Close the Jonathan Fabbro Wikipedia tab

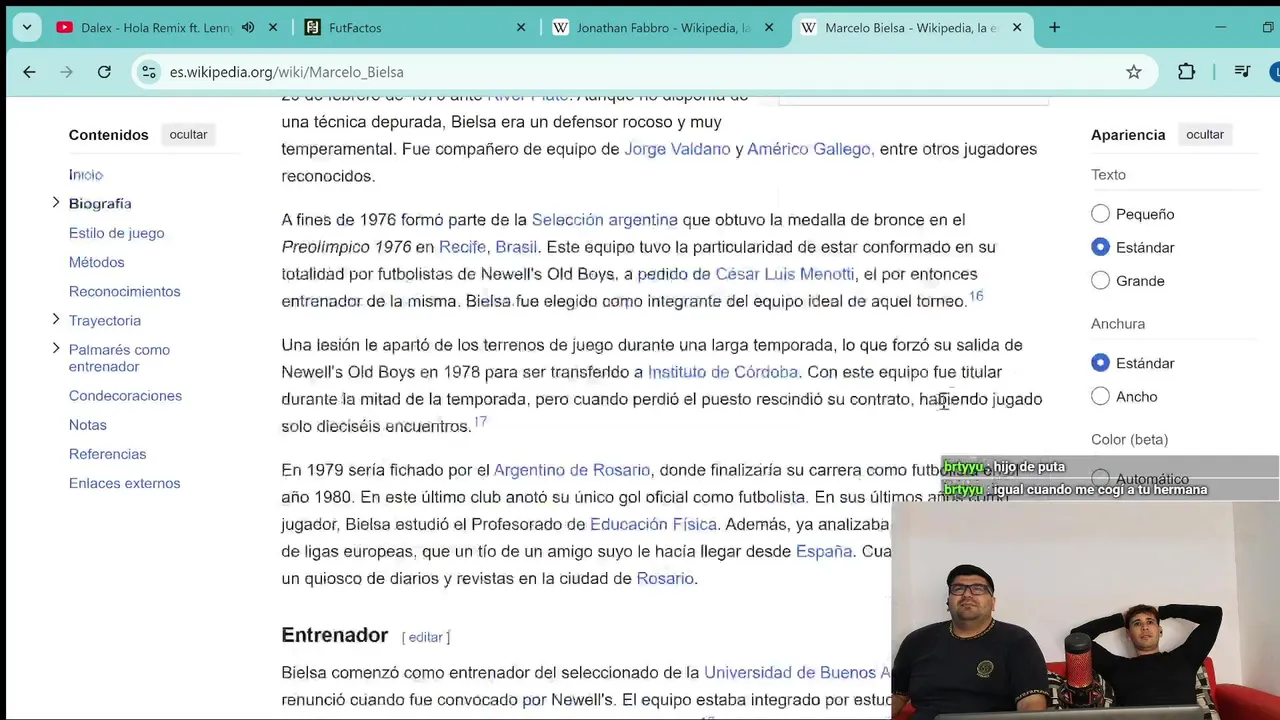point(769,28)
